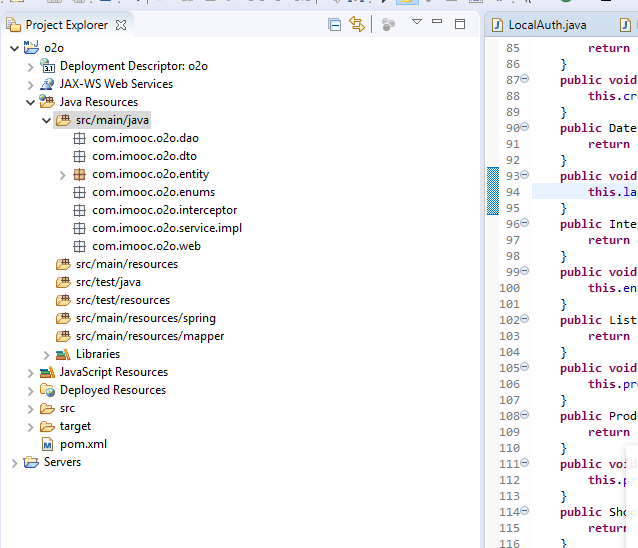Click com.imooc.o2o.entity package icon
Screen dimensions: 638x548
pyautogui.click(x=79, y=174)
